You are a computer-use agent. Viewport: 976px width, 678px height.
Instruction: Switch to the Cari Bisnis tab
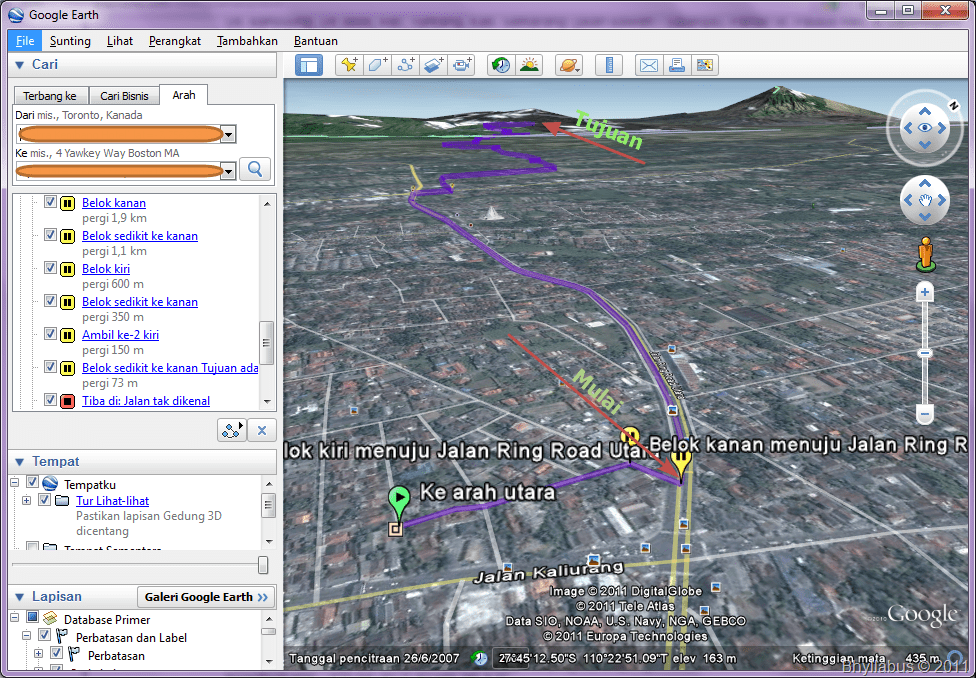pos(124,96)
